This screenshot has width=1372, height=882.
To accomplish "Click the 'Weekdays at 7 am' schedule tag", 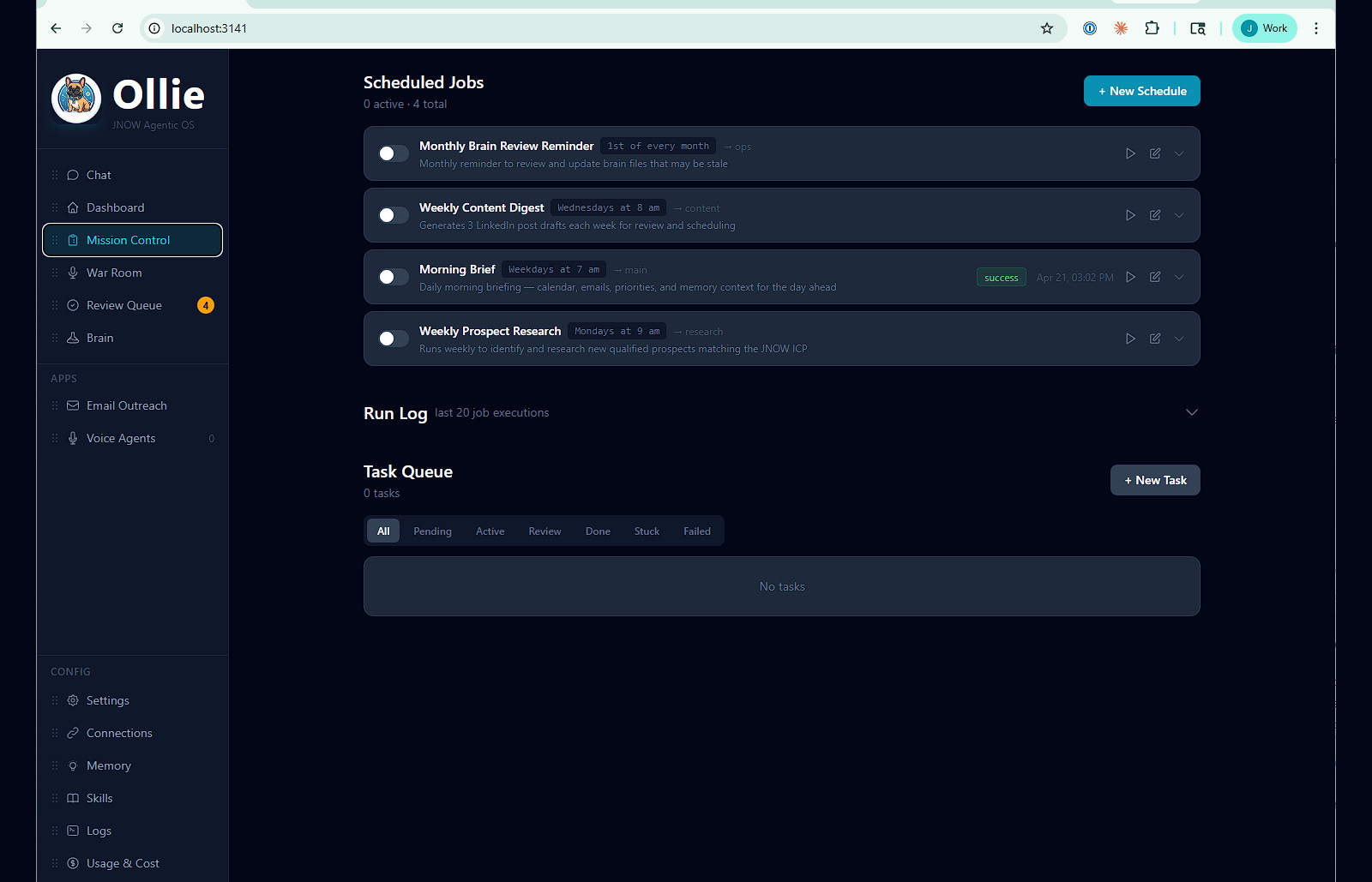I will (x=554, y=269).
